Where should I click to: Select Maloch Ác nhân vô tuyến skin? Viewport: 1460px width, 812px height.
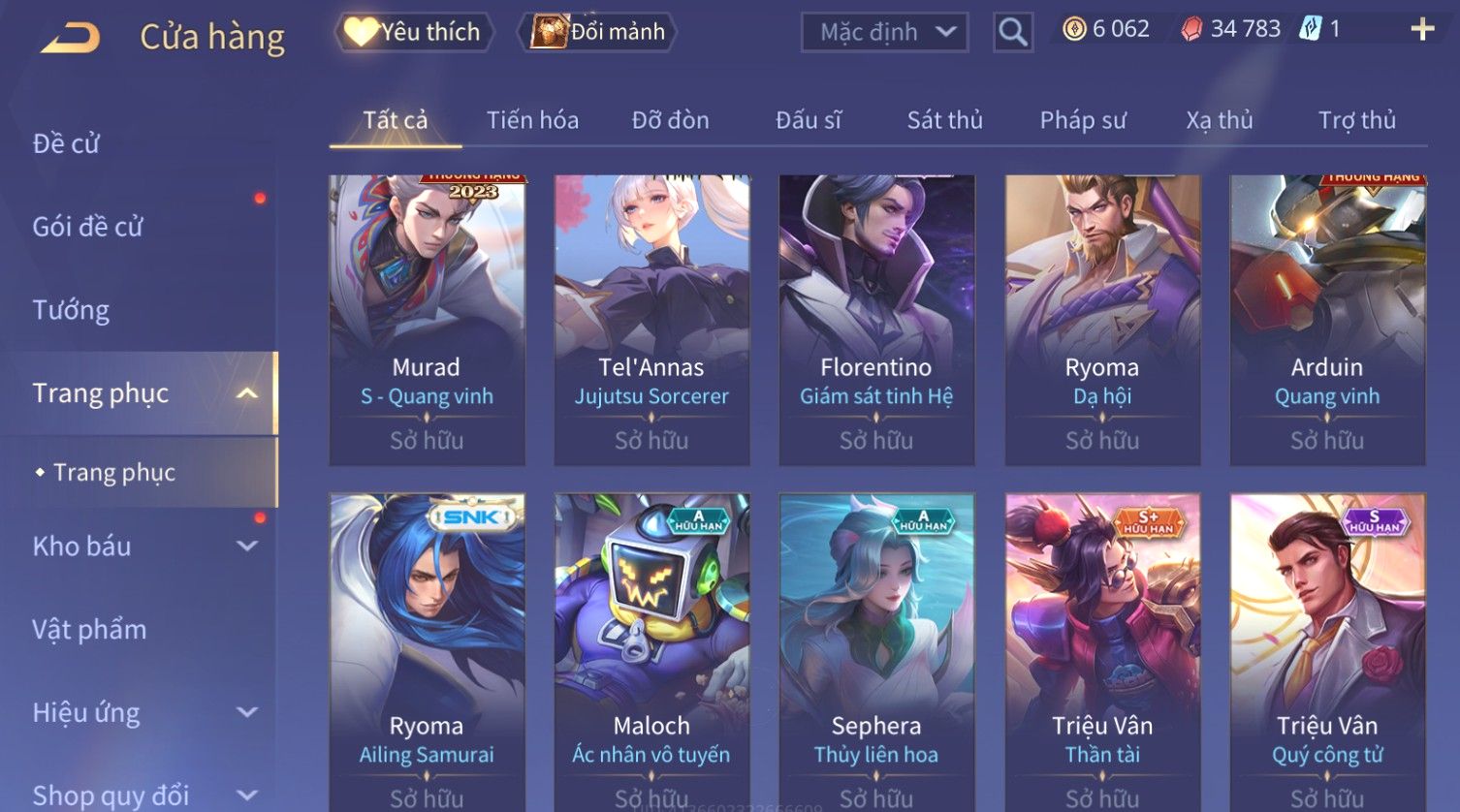[x=651, y=653]
